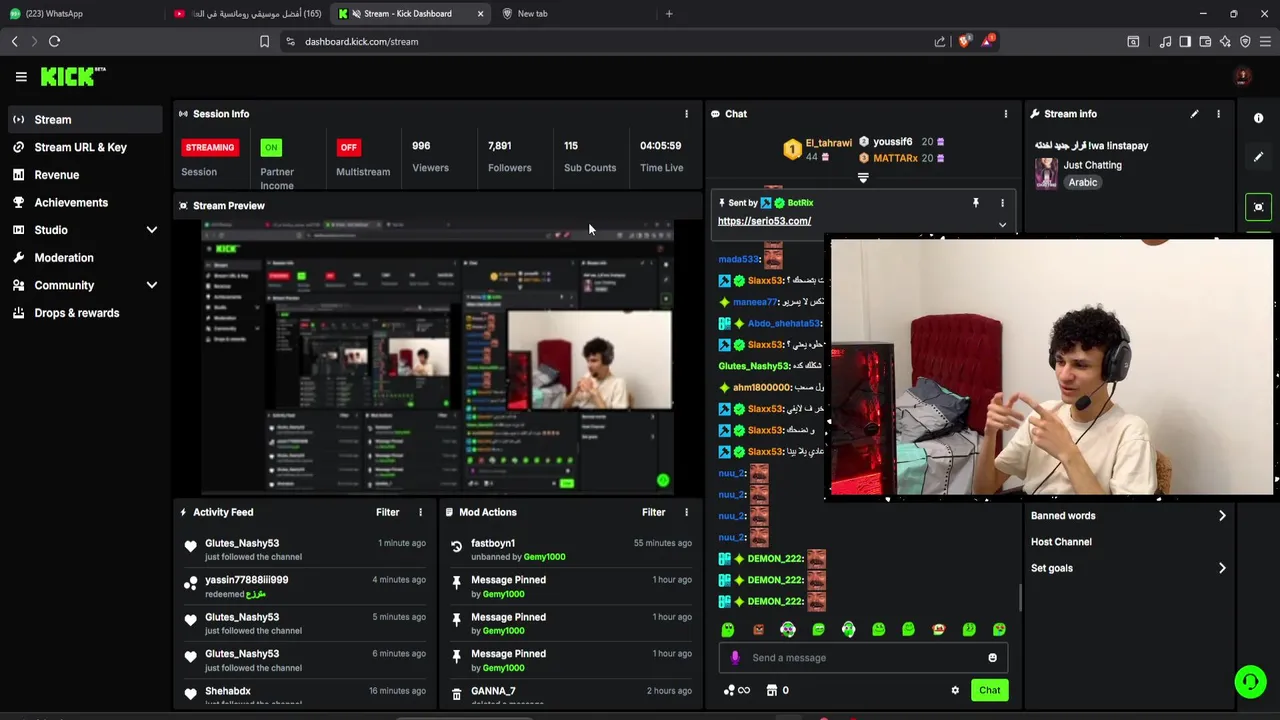Click fastboyn1 unbanned mod action
The image size is (1280, 720).
(x=570, y=549)
